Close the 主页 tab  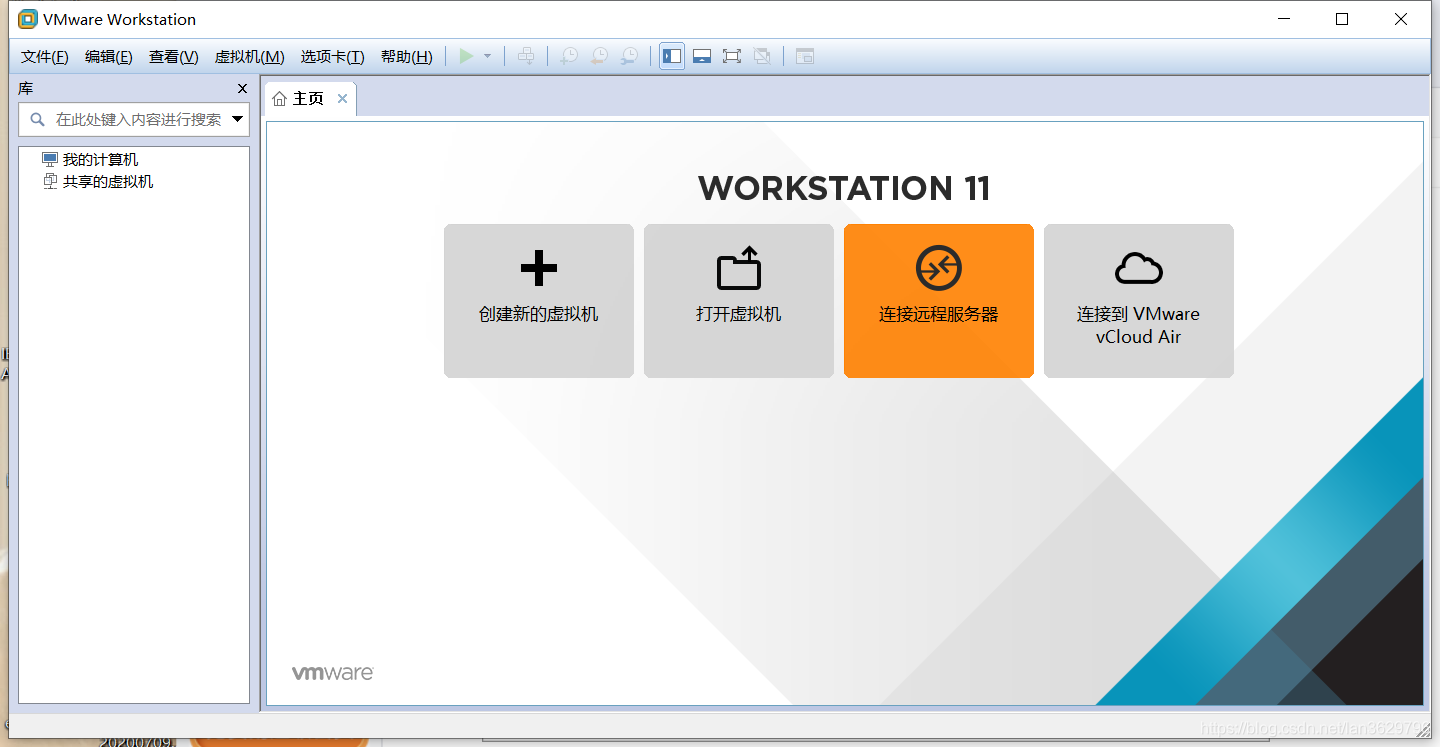[x=342, y=99]
